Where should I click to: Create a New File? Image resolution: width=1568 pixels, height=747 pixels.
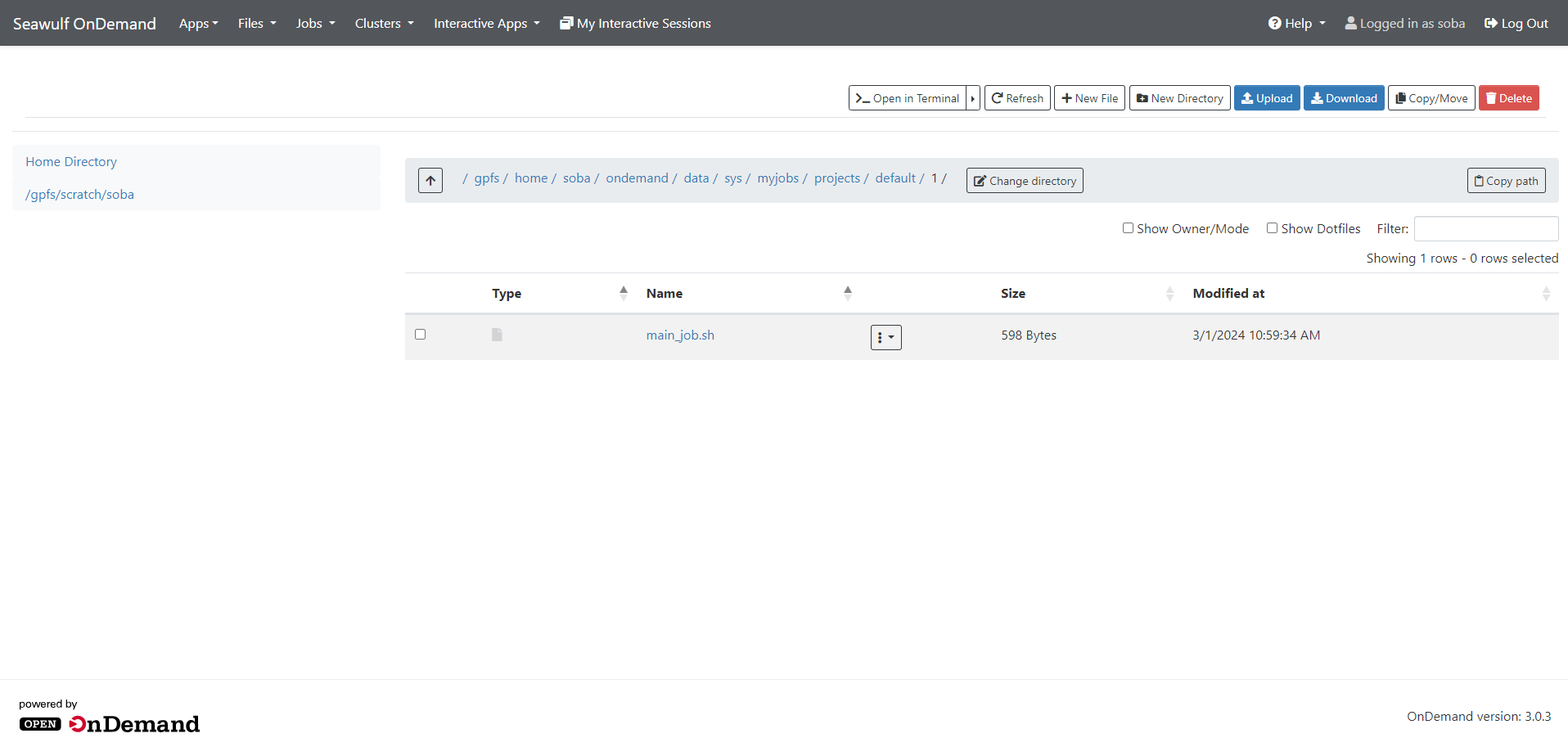pos(1089,98)
